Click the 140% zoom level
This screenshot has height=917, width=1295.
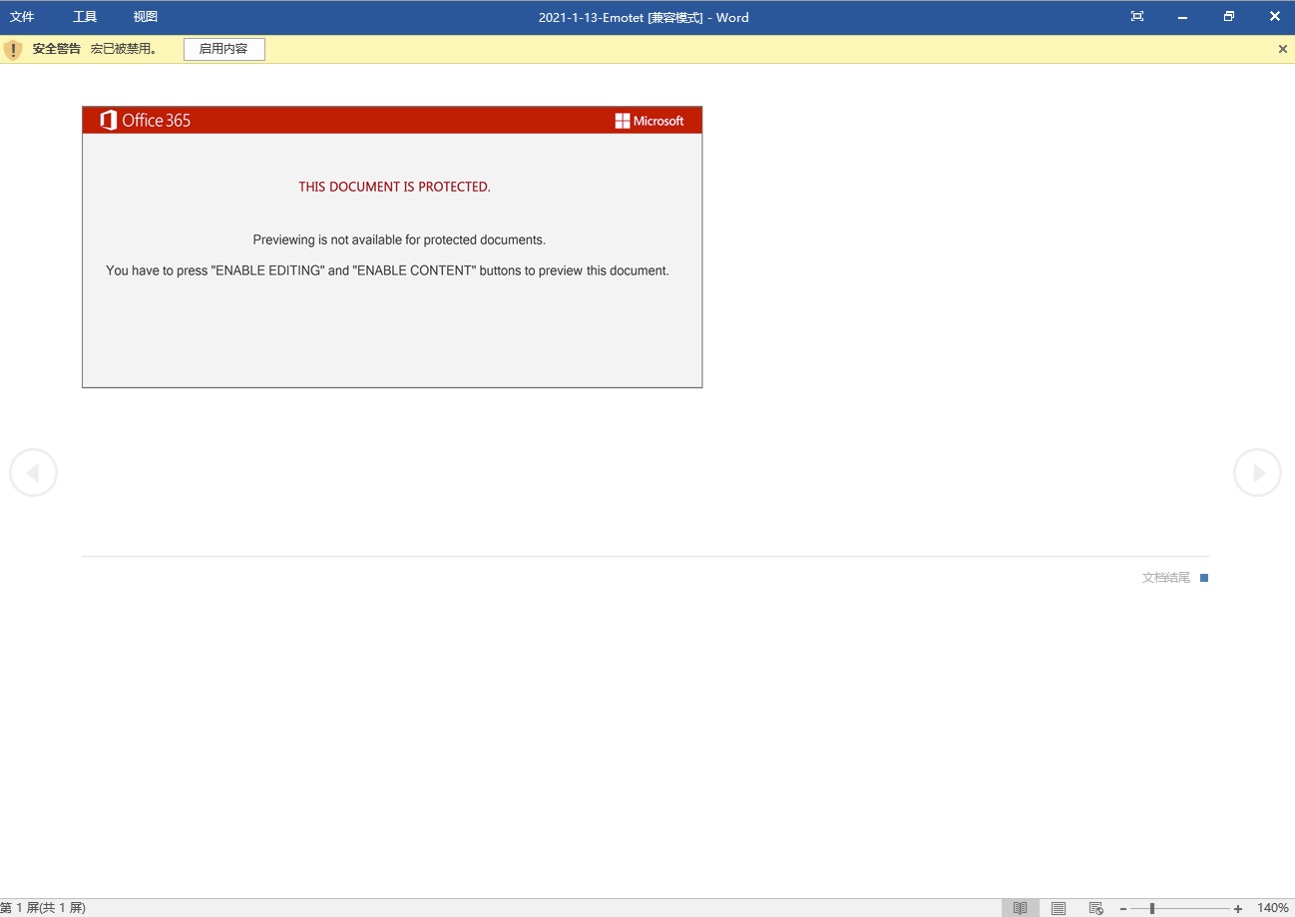(1273, 908)
